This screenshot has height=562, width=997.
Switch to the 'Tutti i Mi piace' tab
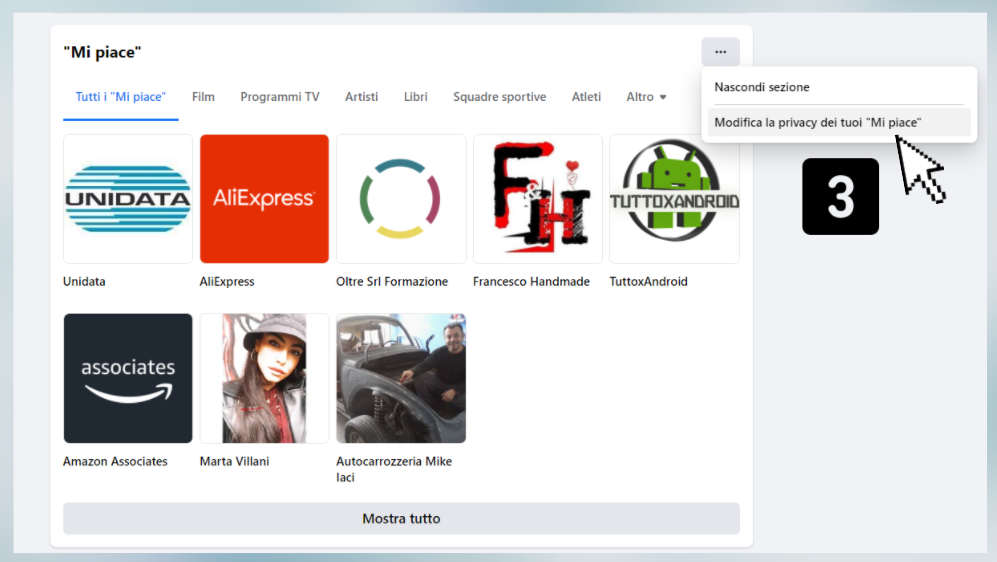point(121,97)
